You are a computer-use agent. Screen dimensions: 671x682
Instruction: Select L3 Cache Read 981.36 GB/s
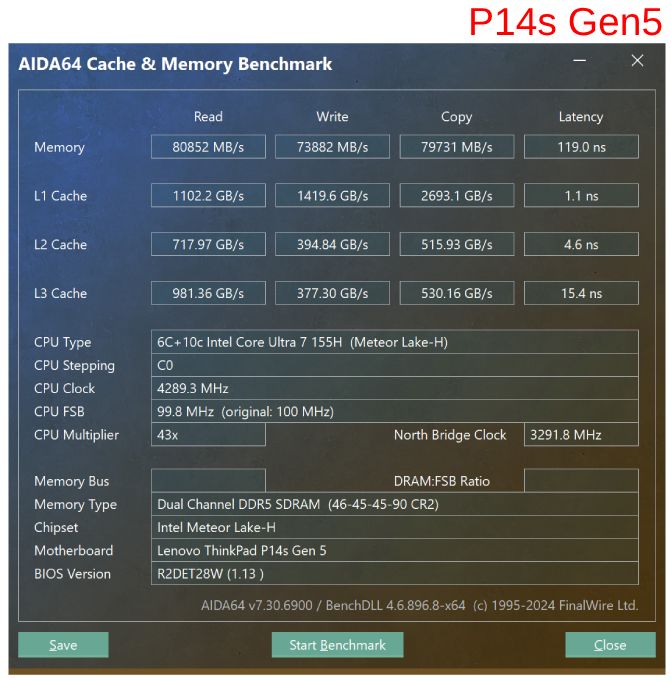click(208, 293)
